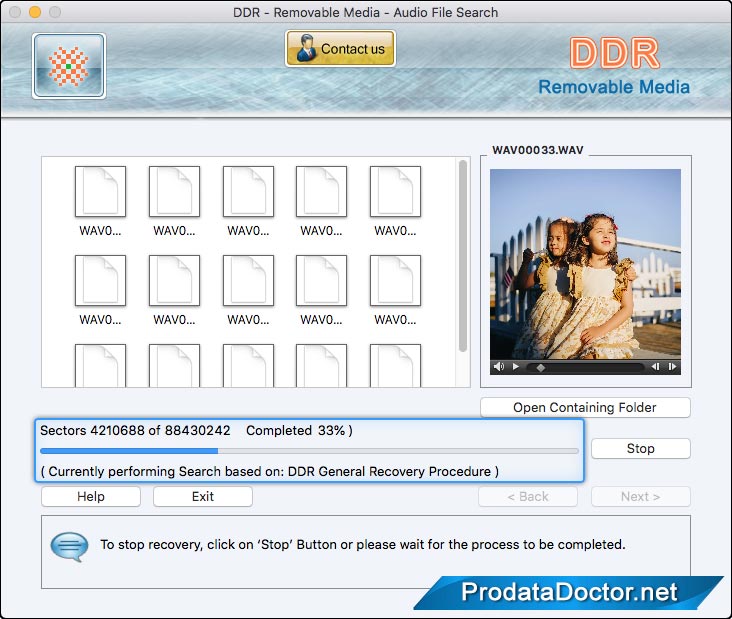Screen dimensions: 732x619
Task: Step backward one frame in preview
Action: tap(655, 366)
